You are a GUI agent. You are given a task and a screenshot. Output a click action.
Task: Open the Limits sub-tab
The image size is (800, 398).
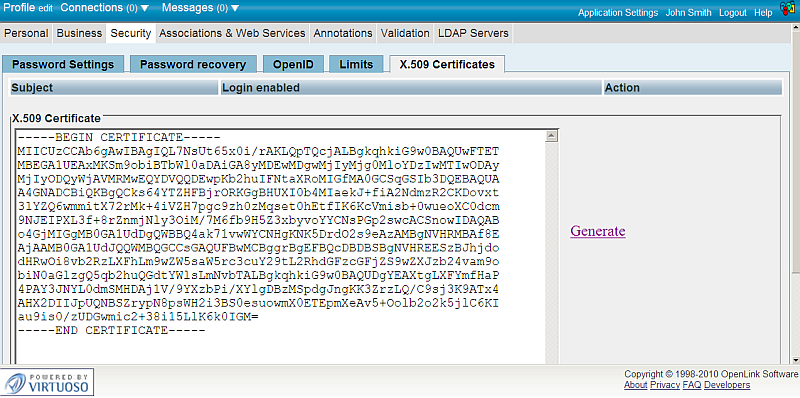356,64
